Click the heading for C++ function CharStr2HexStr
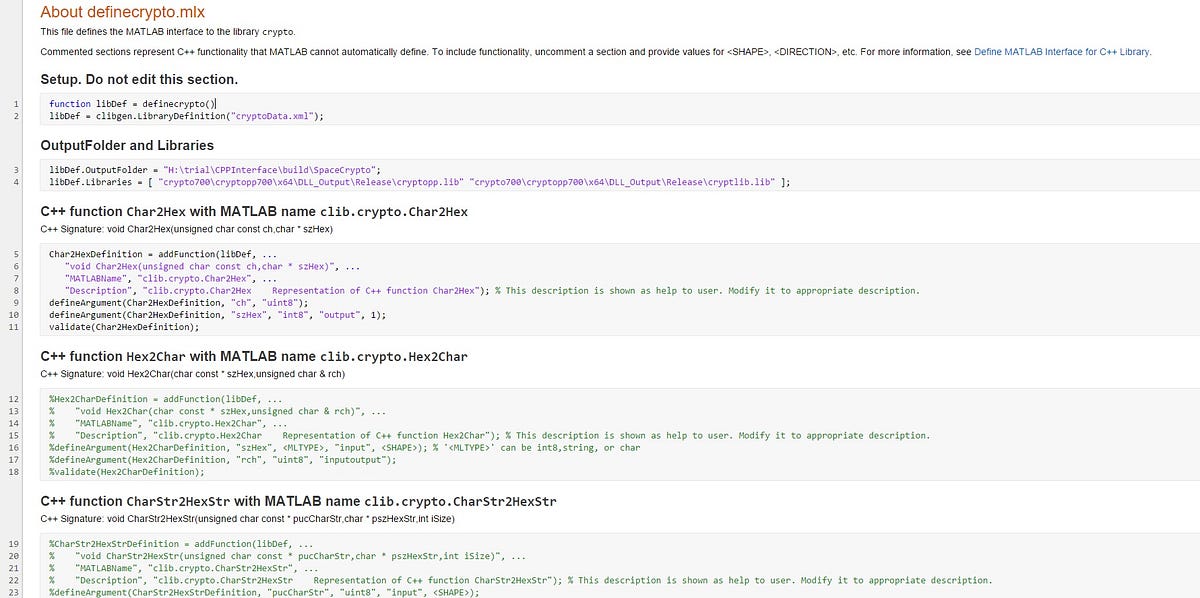This screenshot has width=1200, height=598. click(298, 501)
